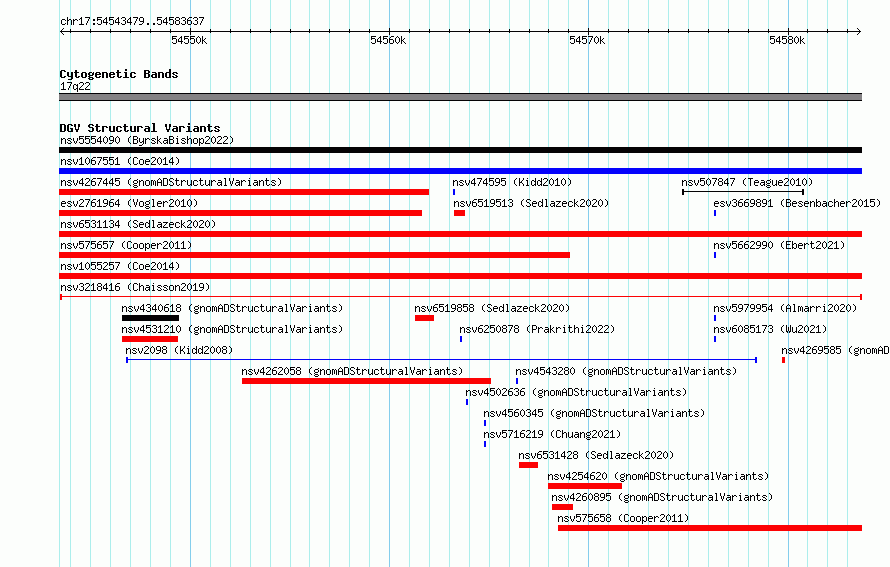Click the red nsv575658 variant bar
Viewport: 890px width, 567px height.
(x=710, y=528)
